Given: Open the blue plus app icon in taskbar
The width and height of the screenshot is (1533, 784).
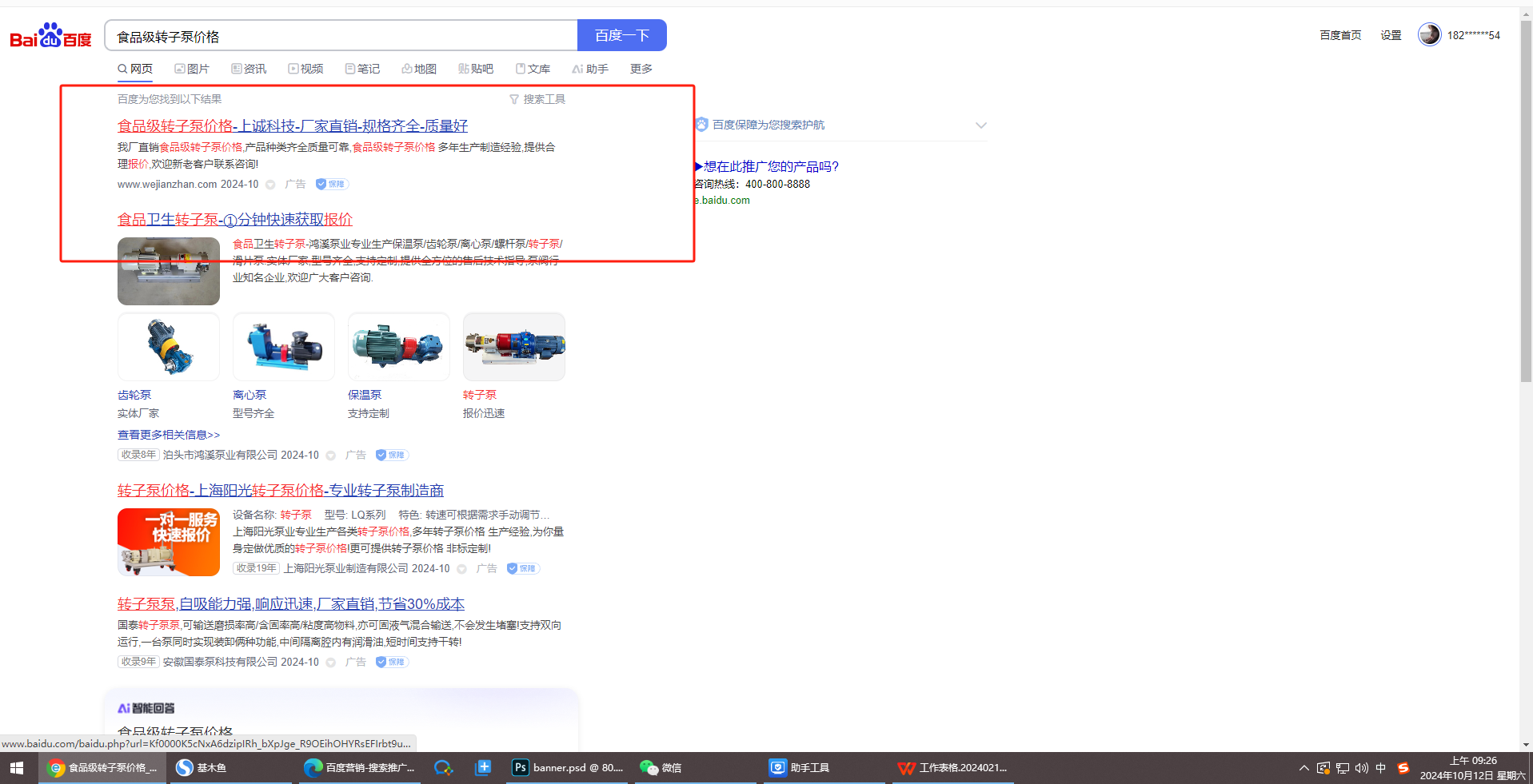Looking at the screenshot, I should [483, 768].
